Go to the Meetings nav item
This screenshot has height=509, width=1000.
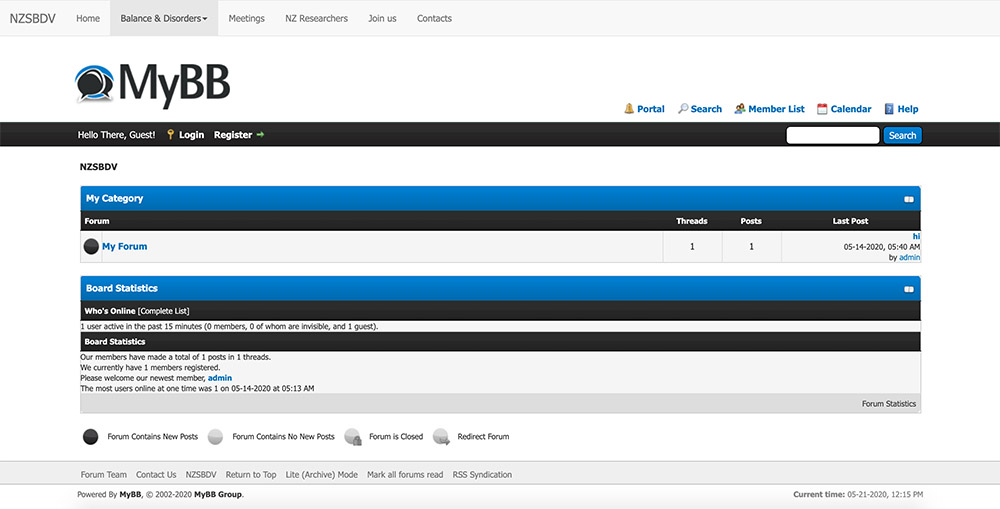pyautogui.click(x=246, y=18)
